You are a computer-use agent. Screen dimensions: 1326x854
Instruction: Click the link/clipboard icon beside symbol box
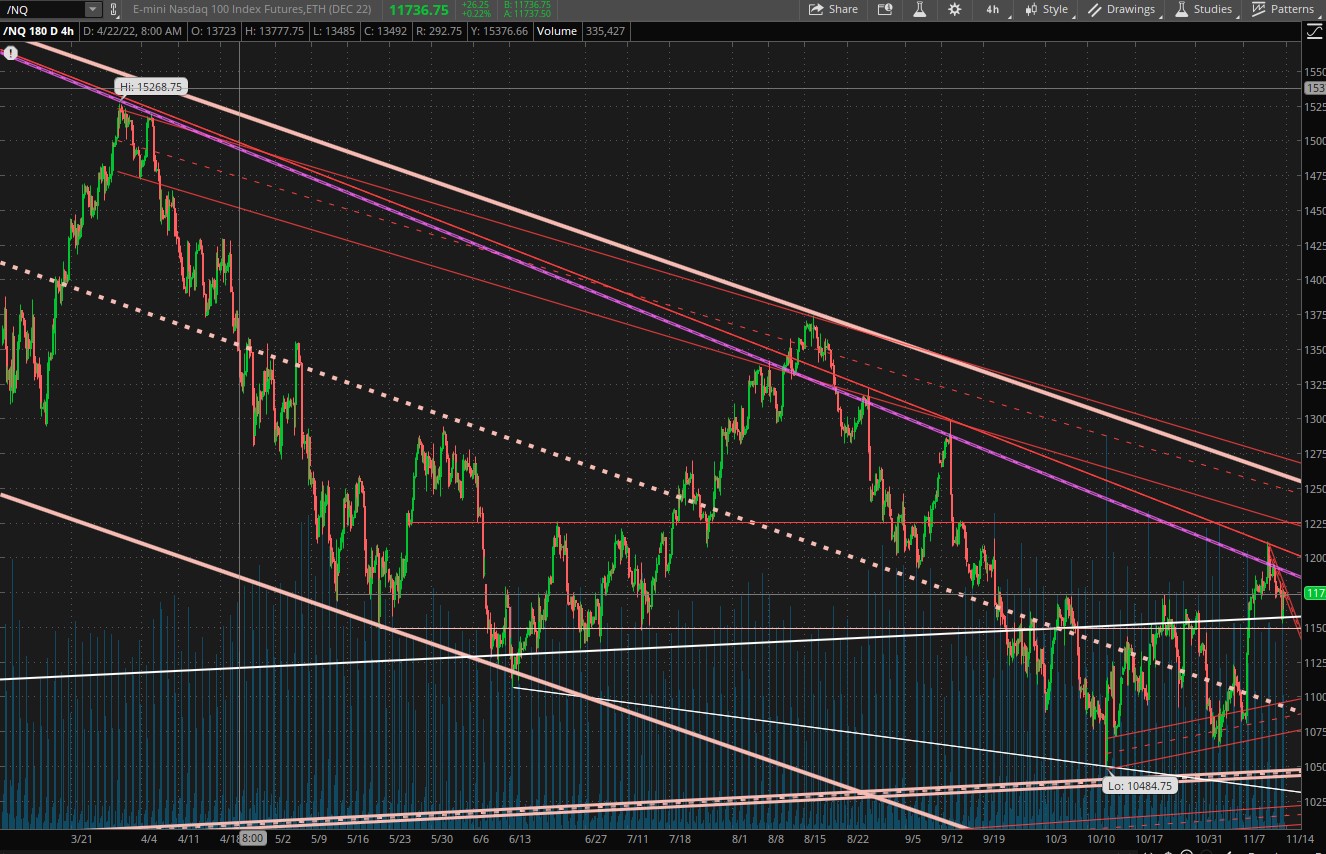(x=114, y=9)
